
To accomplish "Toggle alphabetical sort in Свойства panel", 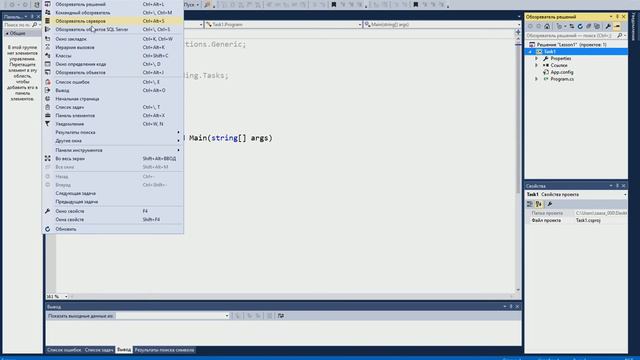I will point(539,204).
